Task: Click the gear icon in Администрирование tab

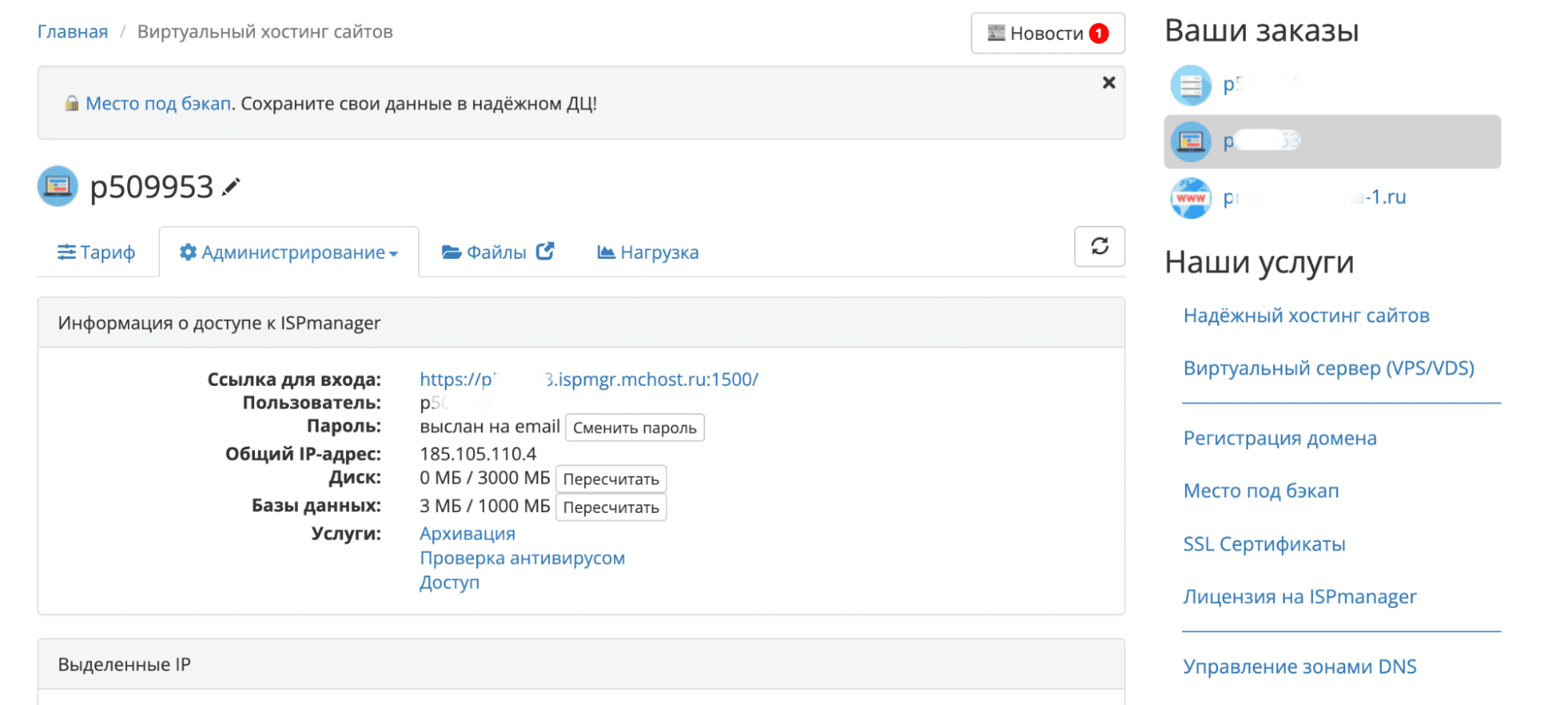Action: (187, 252)
